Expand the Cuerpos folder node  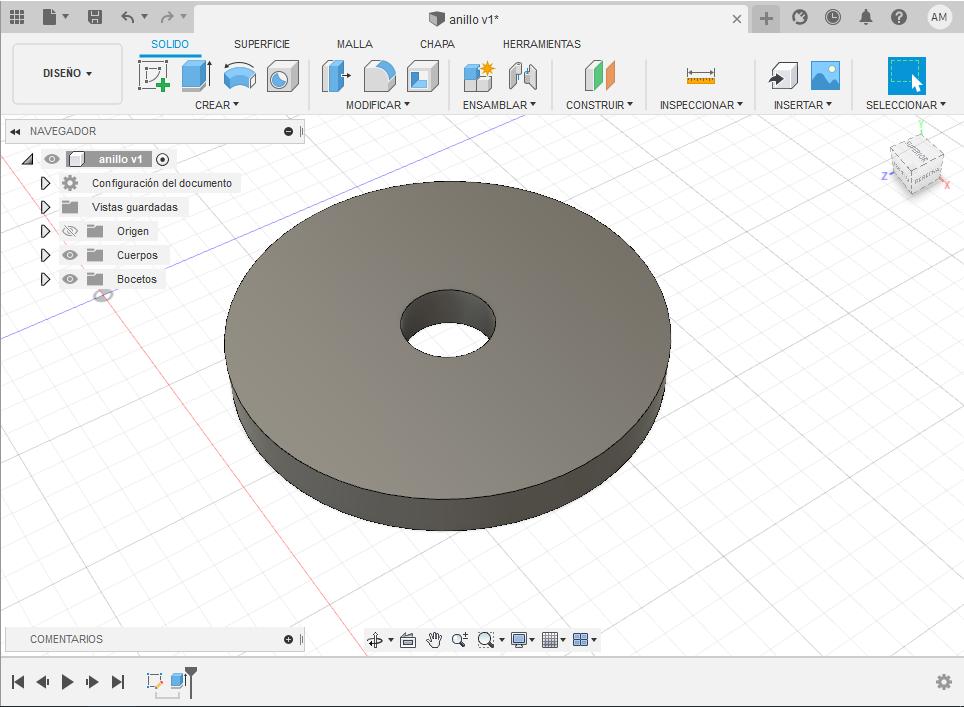[x=45, y=255]
